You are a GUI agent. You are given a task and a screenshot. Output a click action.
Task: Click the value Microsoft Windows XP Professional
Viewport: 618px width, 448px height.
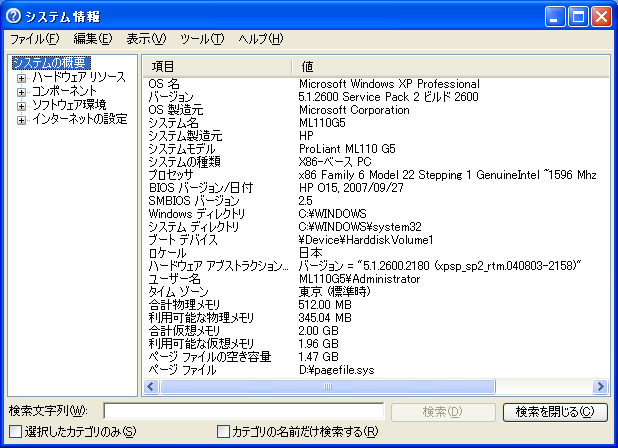tap(389, 84)
